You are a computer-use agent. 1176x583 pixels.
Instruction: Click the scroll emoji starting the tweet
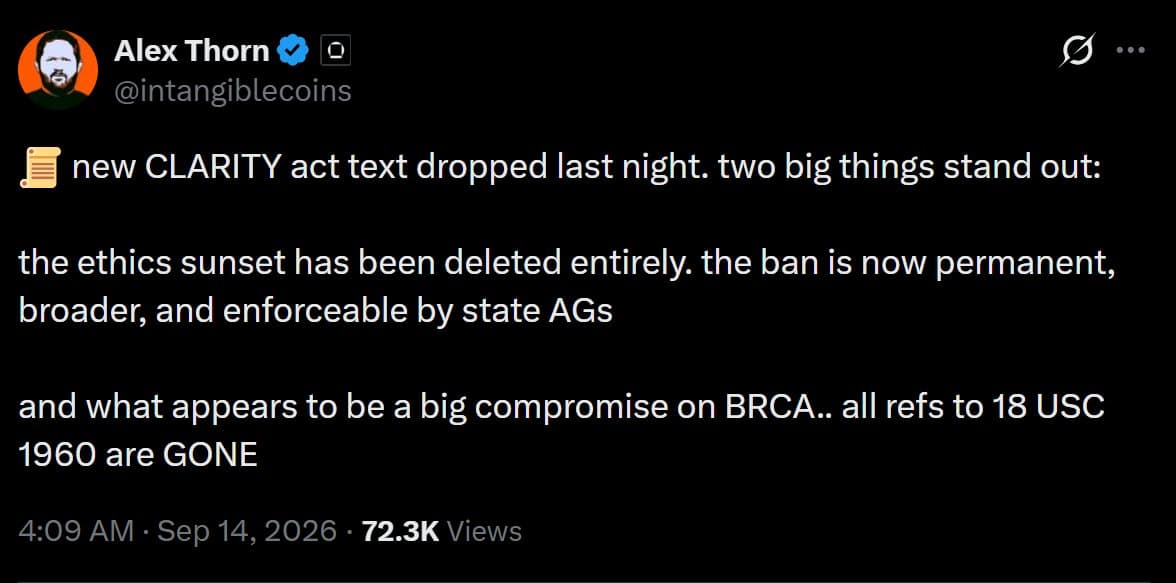click(40, 168)
